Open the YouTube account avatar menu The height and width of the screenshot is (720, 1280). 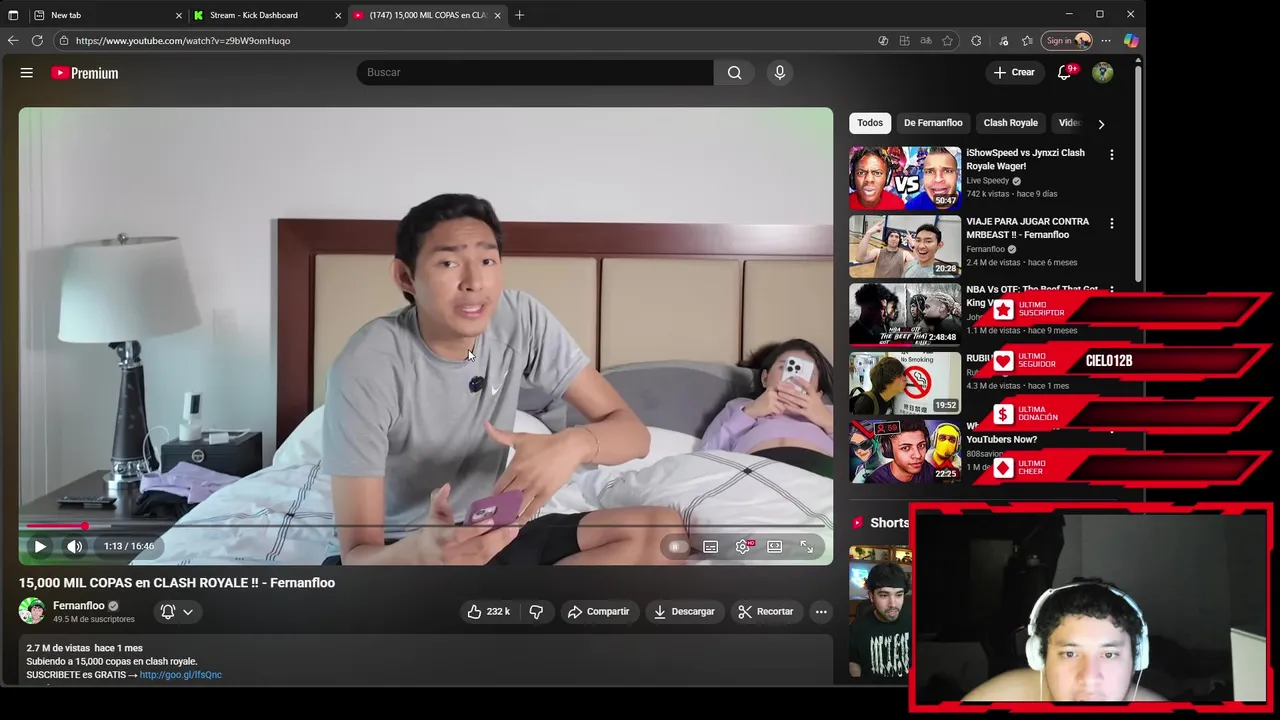[1102, 72]
